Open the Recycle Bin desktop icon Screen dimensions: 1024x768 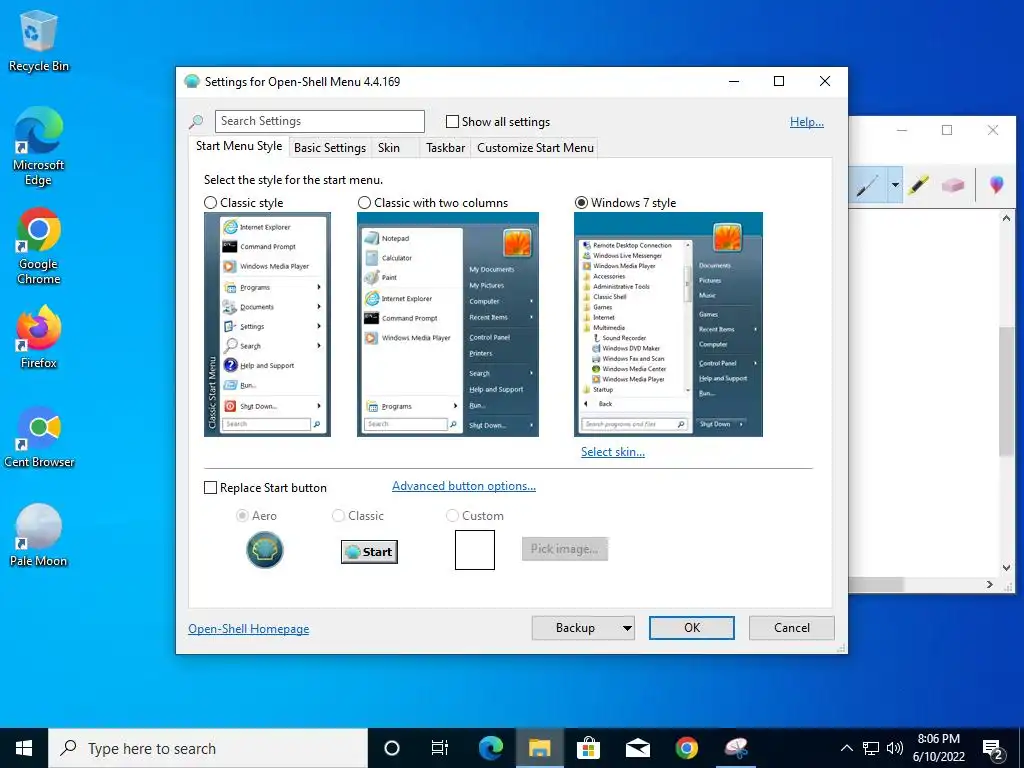39,40
